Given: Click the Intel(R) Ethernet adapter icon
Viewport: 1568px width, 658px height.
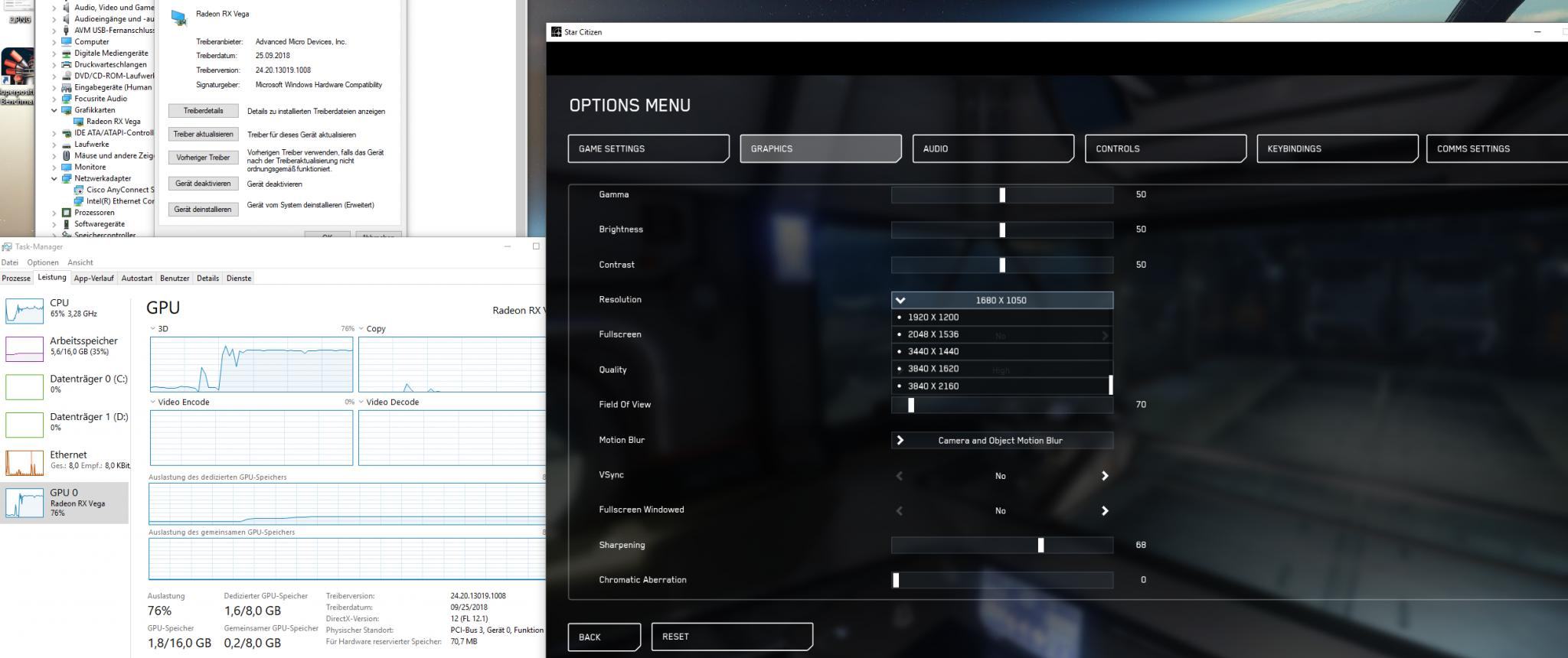Looking at the screenshot, I should [78, 201].
